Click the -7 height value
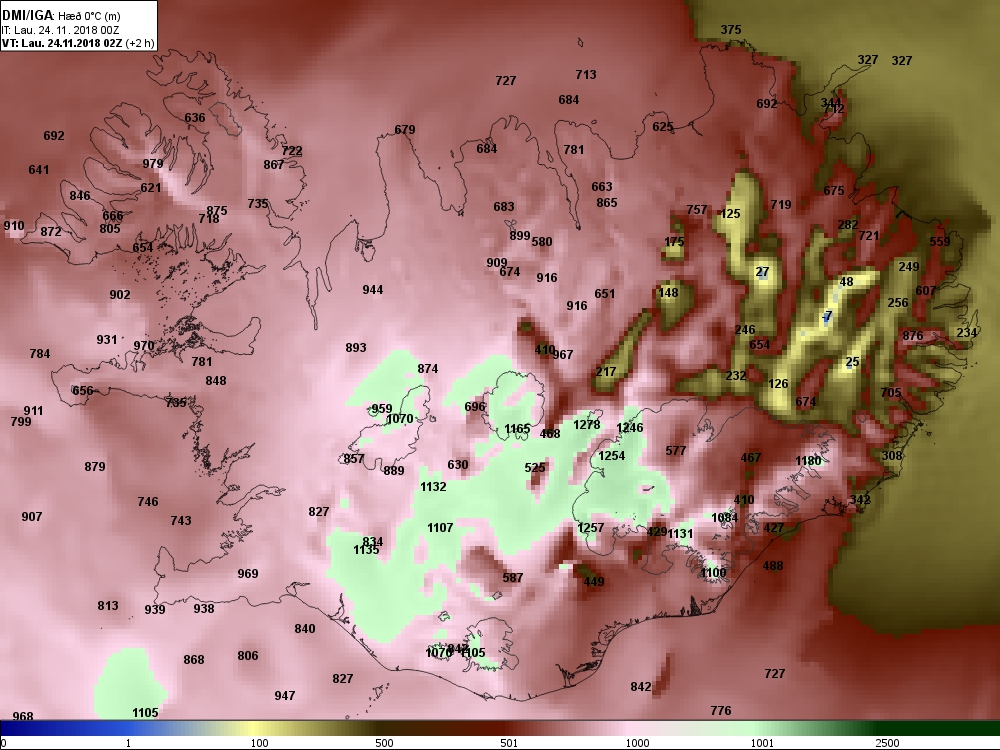Viewport: 1000px width, 750px height. 827,317
